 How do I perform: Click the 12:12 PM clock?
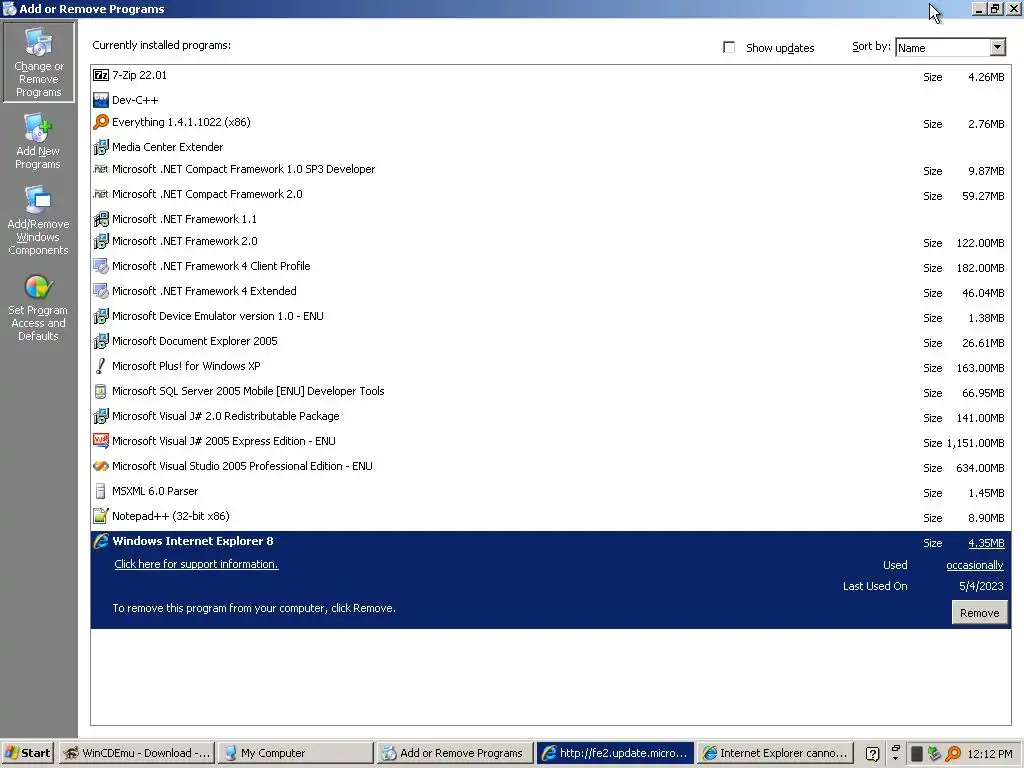989,754
